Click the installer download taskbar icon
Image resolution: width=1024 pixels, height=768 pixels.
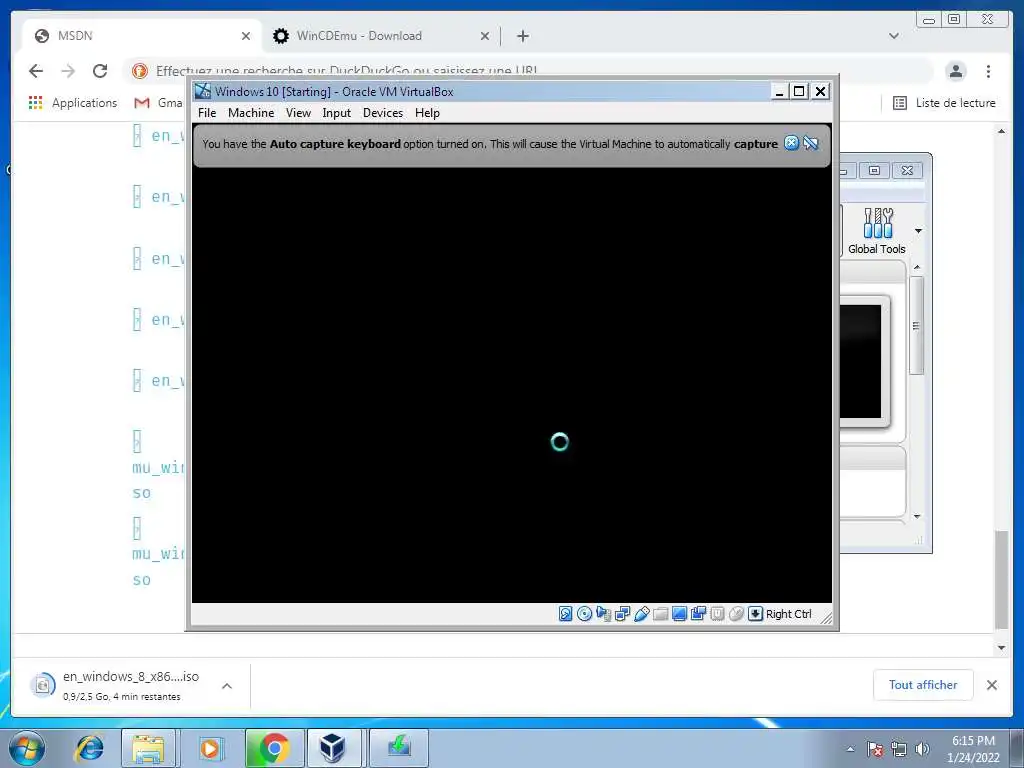(399, 748)
